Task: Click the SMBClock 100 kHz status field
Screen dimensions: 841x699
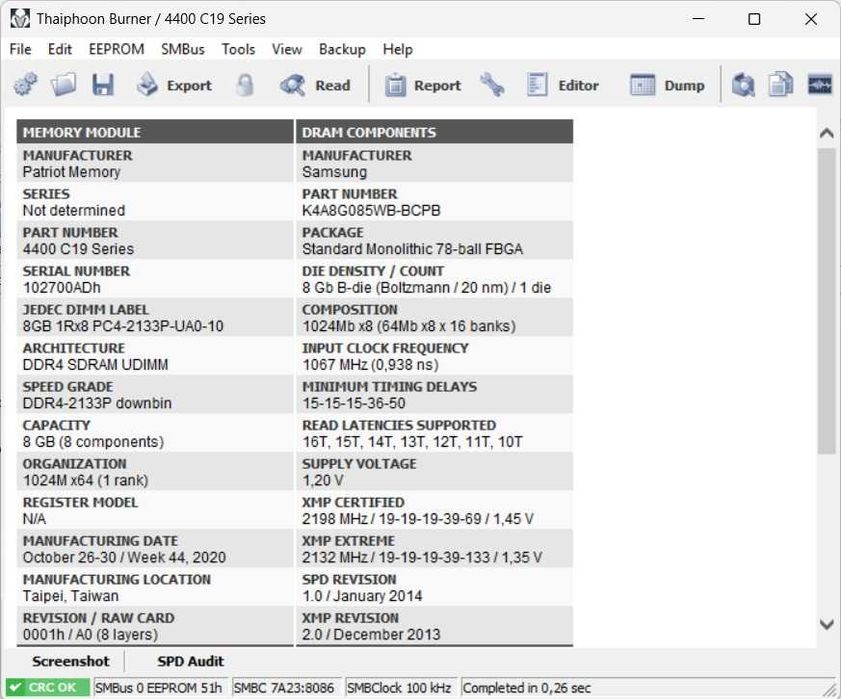Action: tap(402, 687)
